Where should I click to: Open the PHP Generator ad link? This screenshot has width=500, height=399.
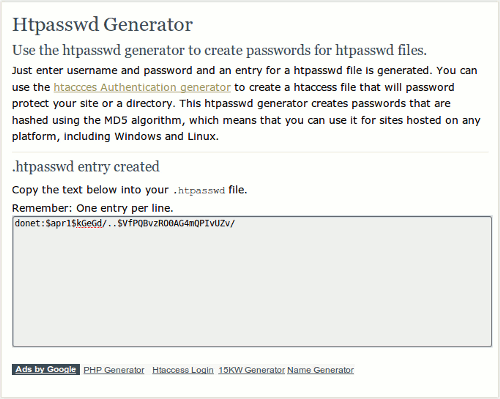tap(114, 370)
